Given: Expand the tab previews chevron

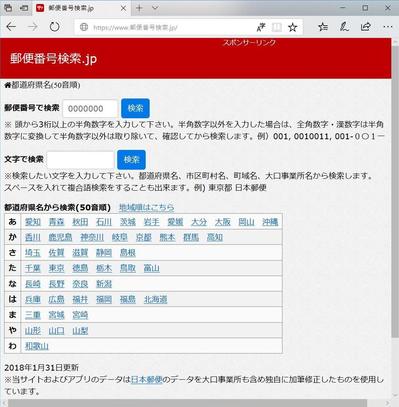Looking at the screenshot, I should [155, 8].
